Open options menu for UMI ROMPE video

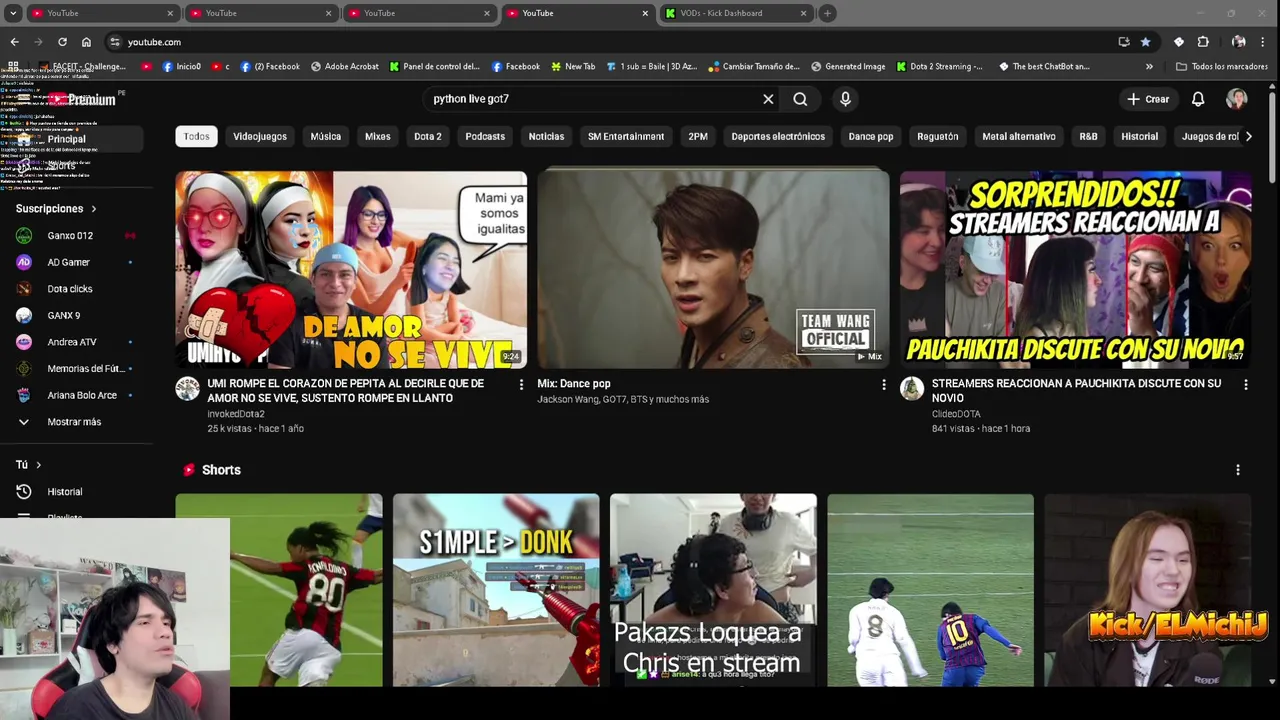[521, 384]
